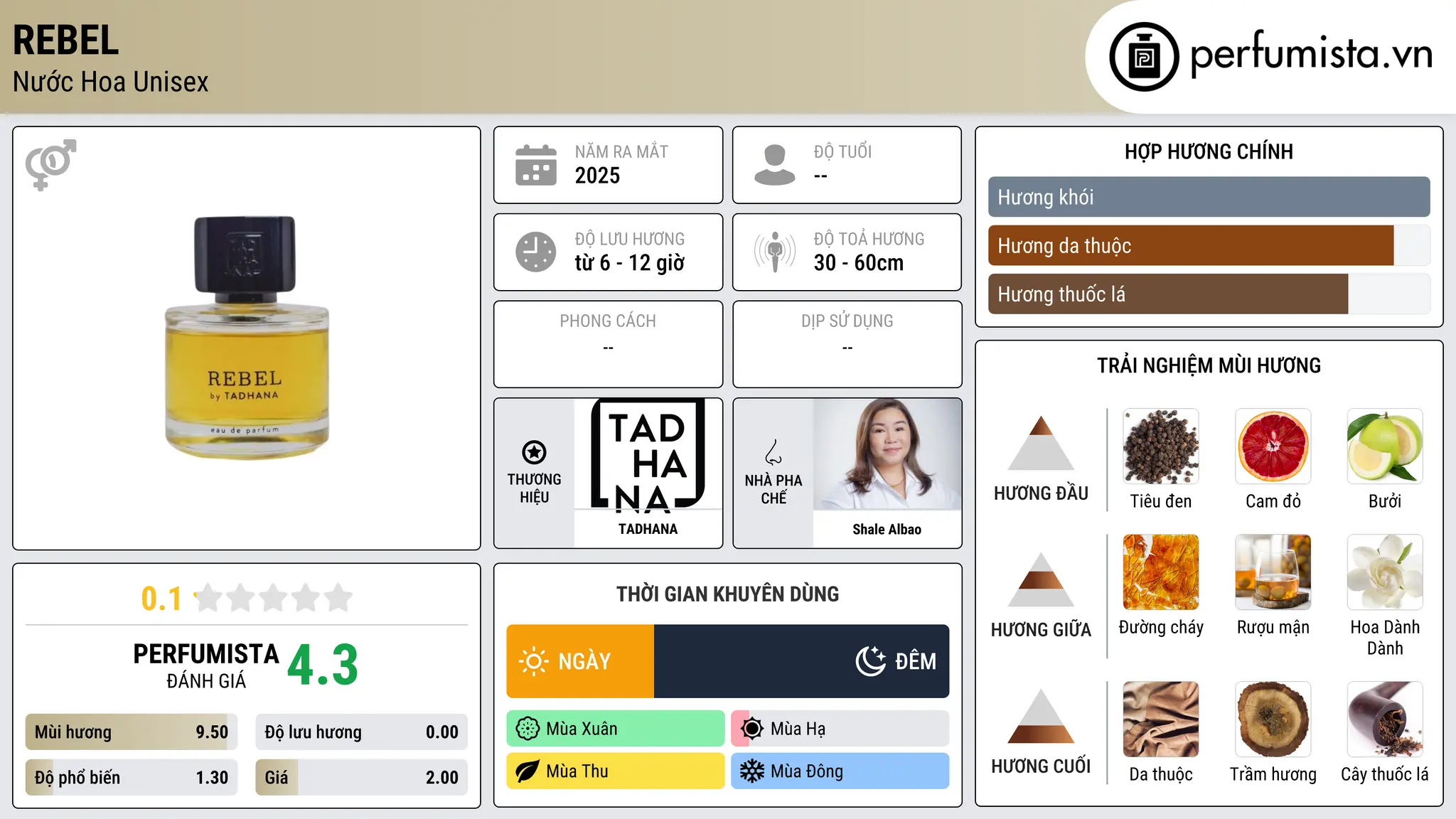This screenshot has width=1456, height=819.
Task: Select the Ngày segment of the time bar
Action: point(580,661)
